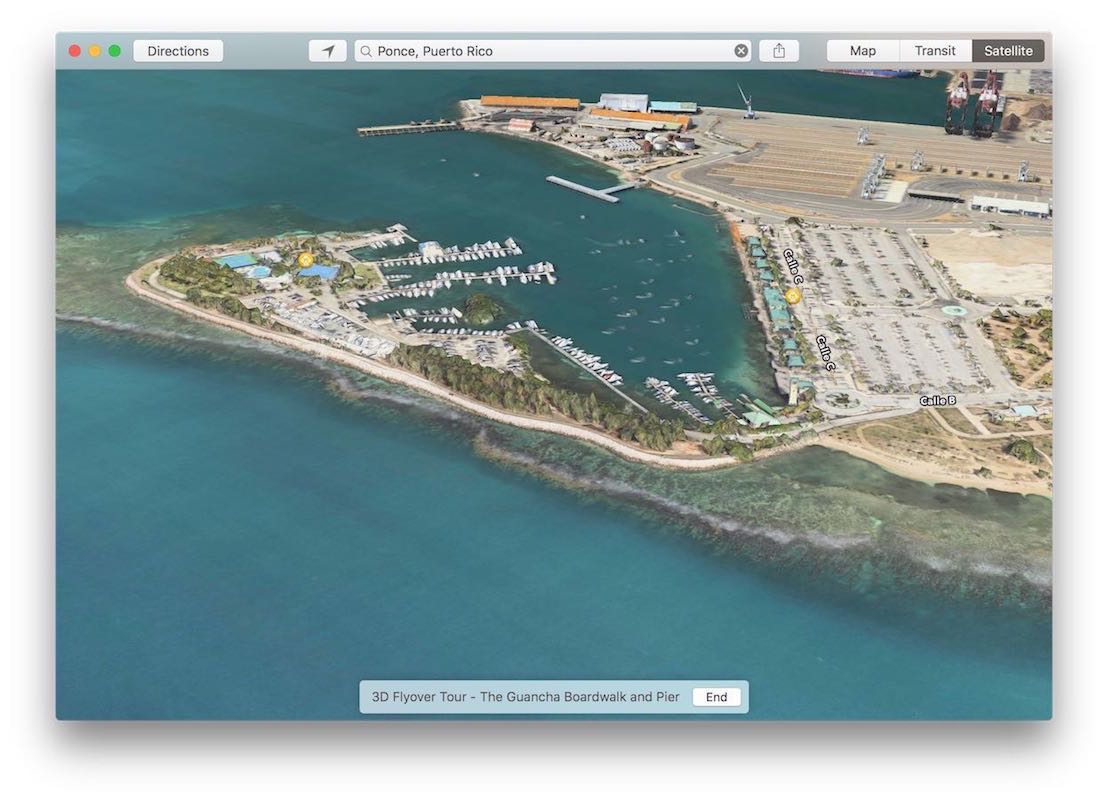Click inside the search field

point(550,51)
